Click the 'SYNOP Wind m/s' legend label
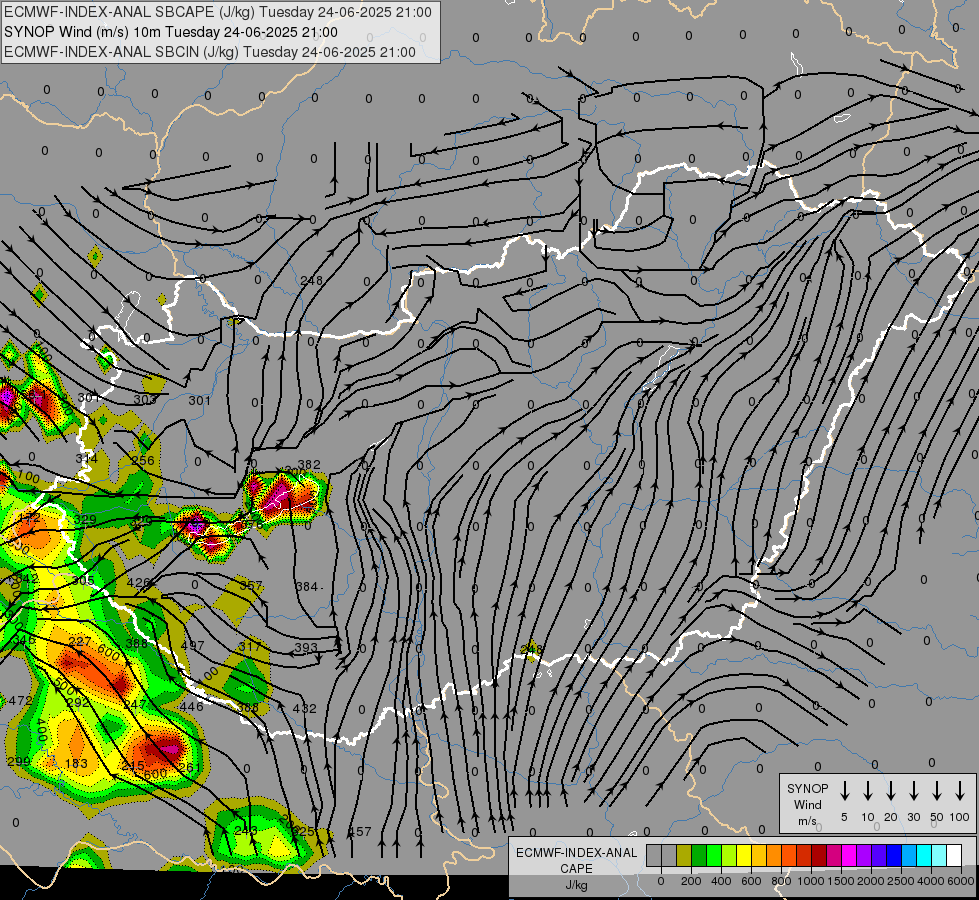 pos(807,804)
